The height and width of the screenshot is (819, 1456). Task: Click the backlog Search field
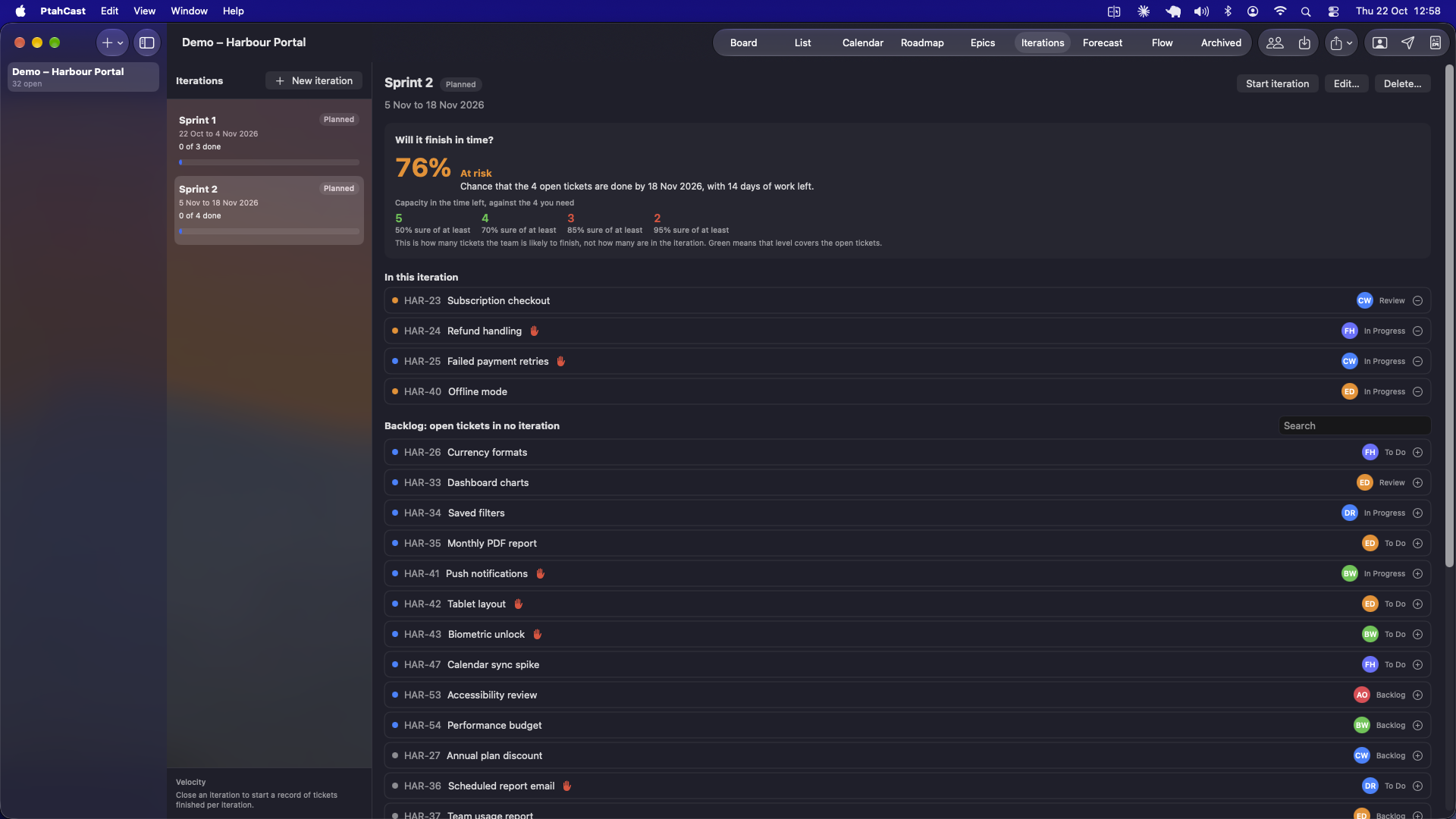click(1354, 426)
